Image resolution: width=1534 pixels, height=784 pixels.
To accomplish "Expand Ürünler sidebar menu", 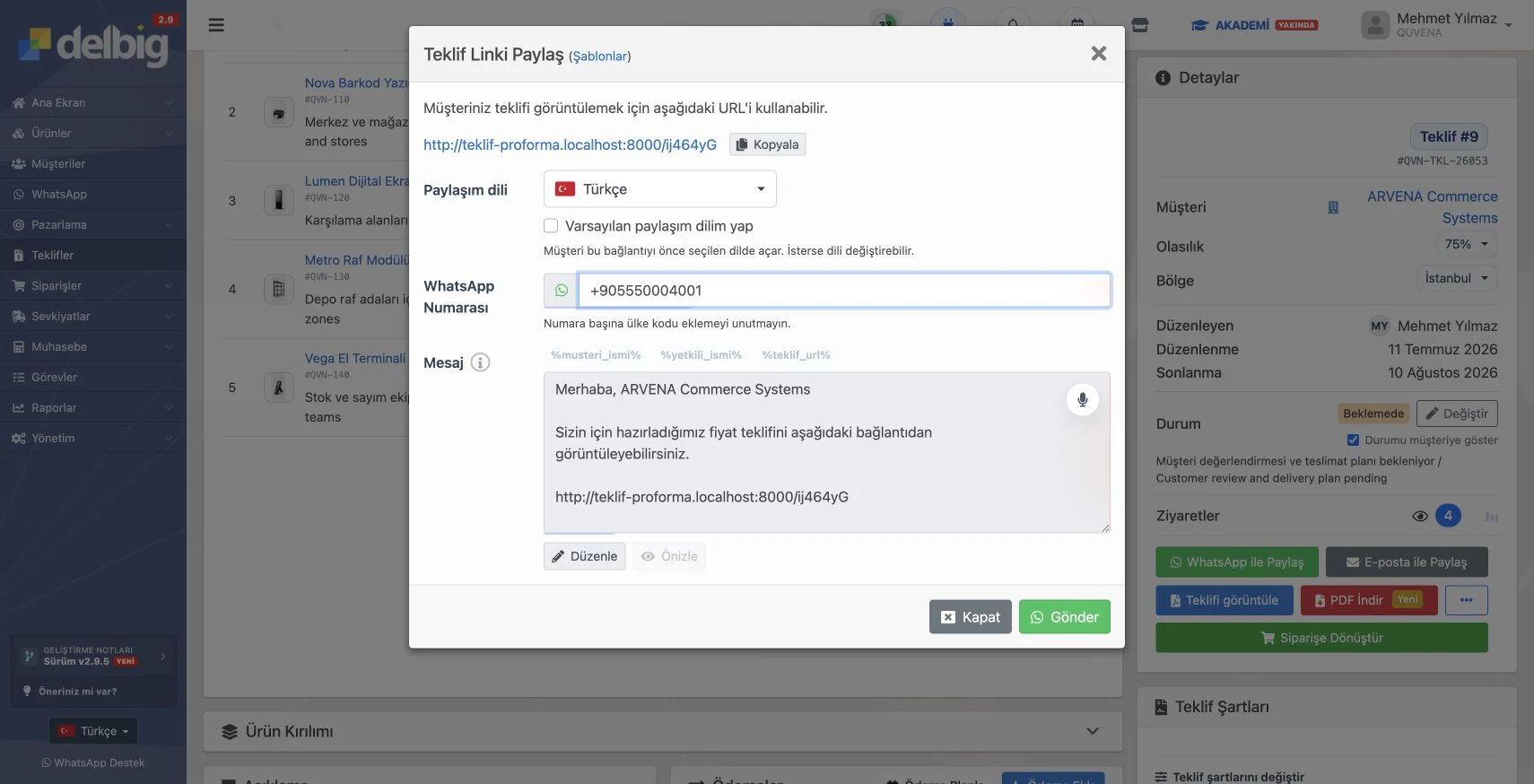I will [93, 134].
